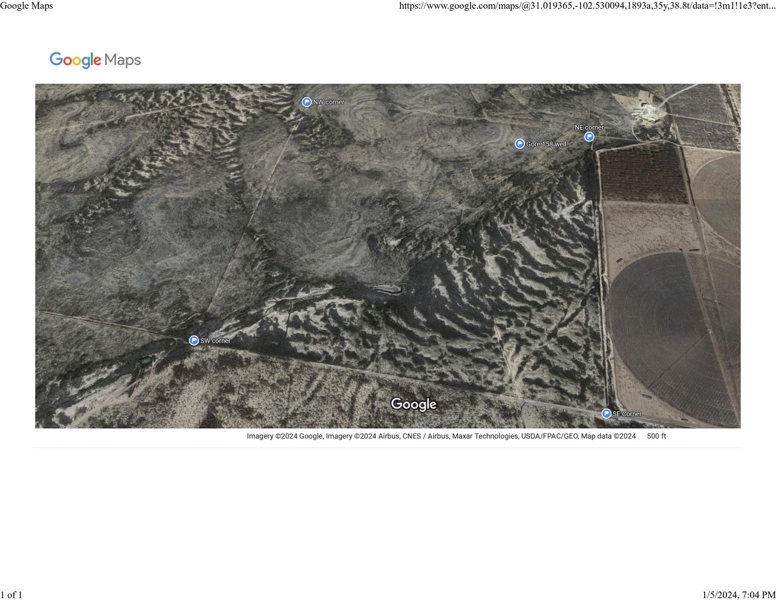
Task: Open the 158 well flag marker
Action: click(x=520, y=144)
